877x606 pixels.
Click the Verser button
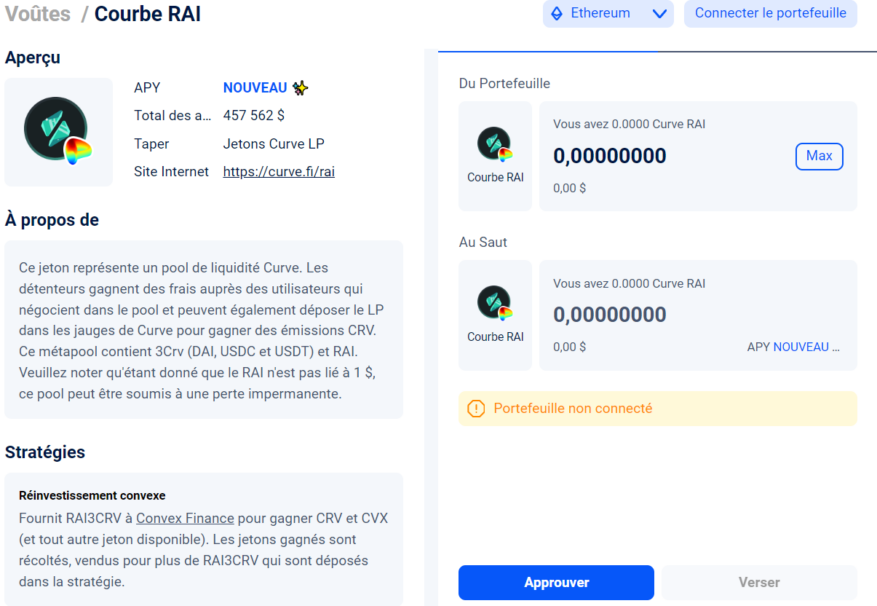tap(759, 582)
